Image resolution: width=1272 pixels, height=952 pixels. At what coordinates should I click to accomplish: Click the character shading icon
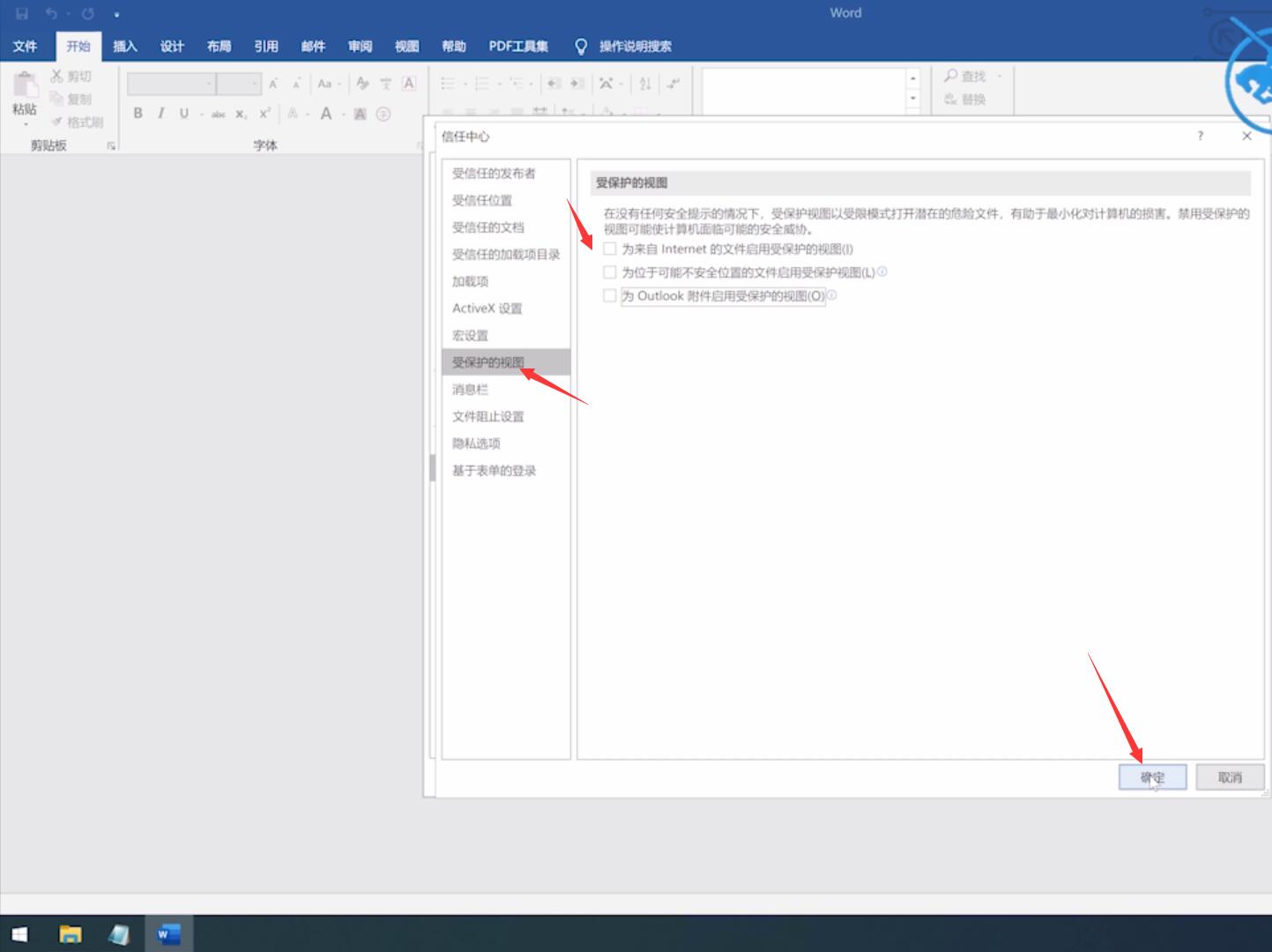[x=360, y=114]
